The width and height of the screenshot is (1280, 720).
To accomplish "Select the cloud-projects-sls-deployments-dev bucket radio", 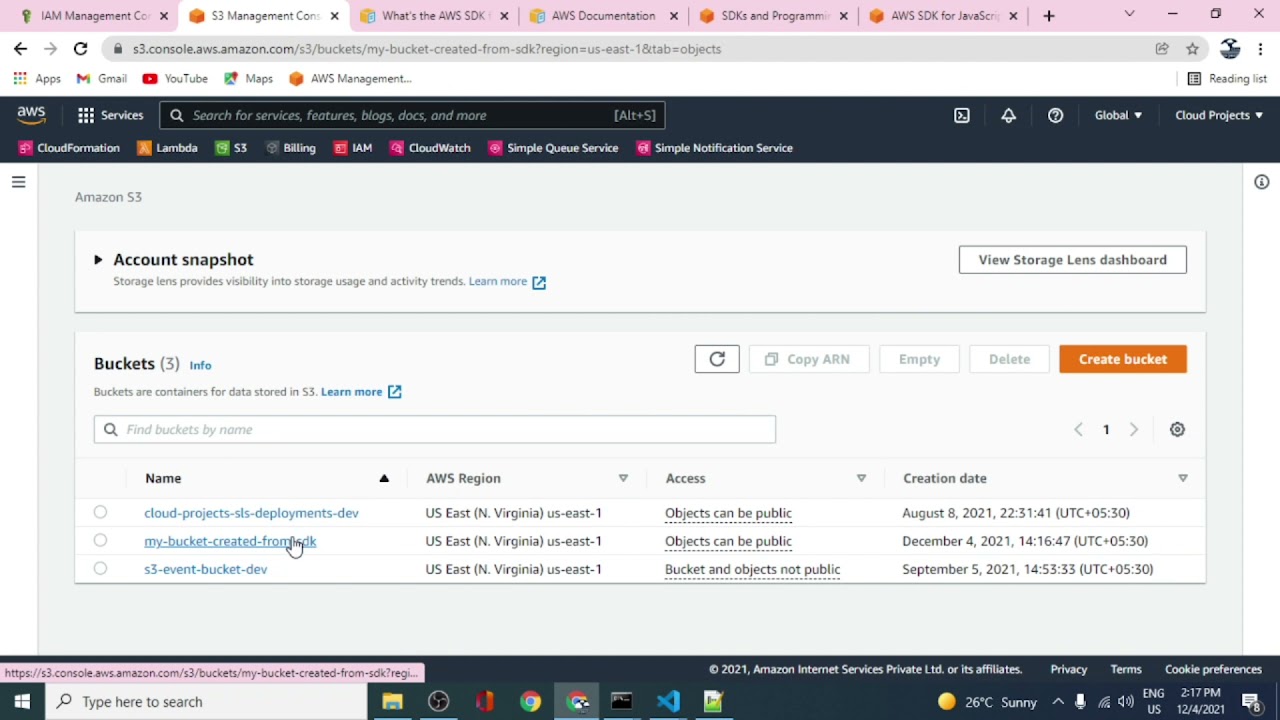I will point(100,512).
